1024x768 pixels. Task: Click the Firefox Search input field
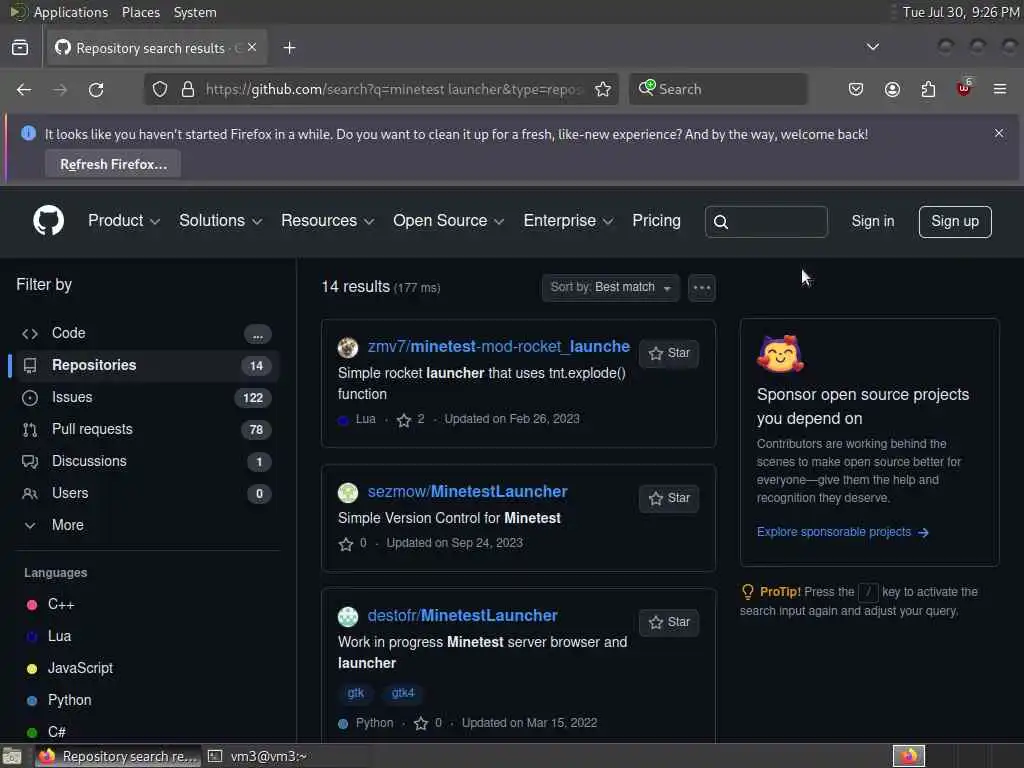pyautogui.click(x=718, y=89)
